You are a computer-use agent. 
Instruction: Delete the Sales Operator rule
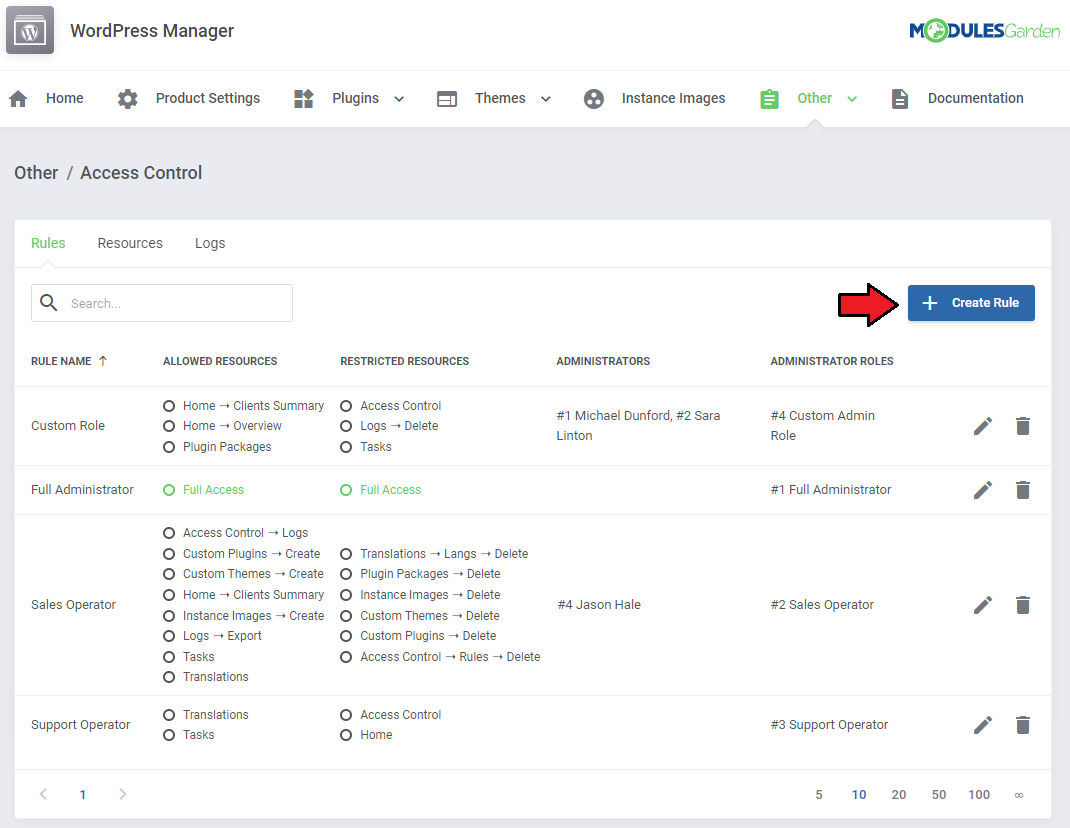pos(1022,605)
